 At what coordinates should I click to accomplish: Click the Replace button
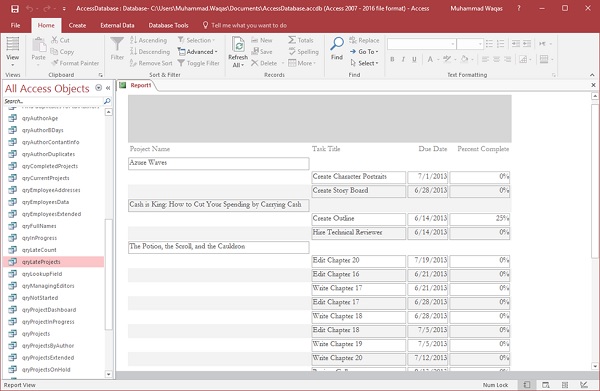364,40
